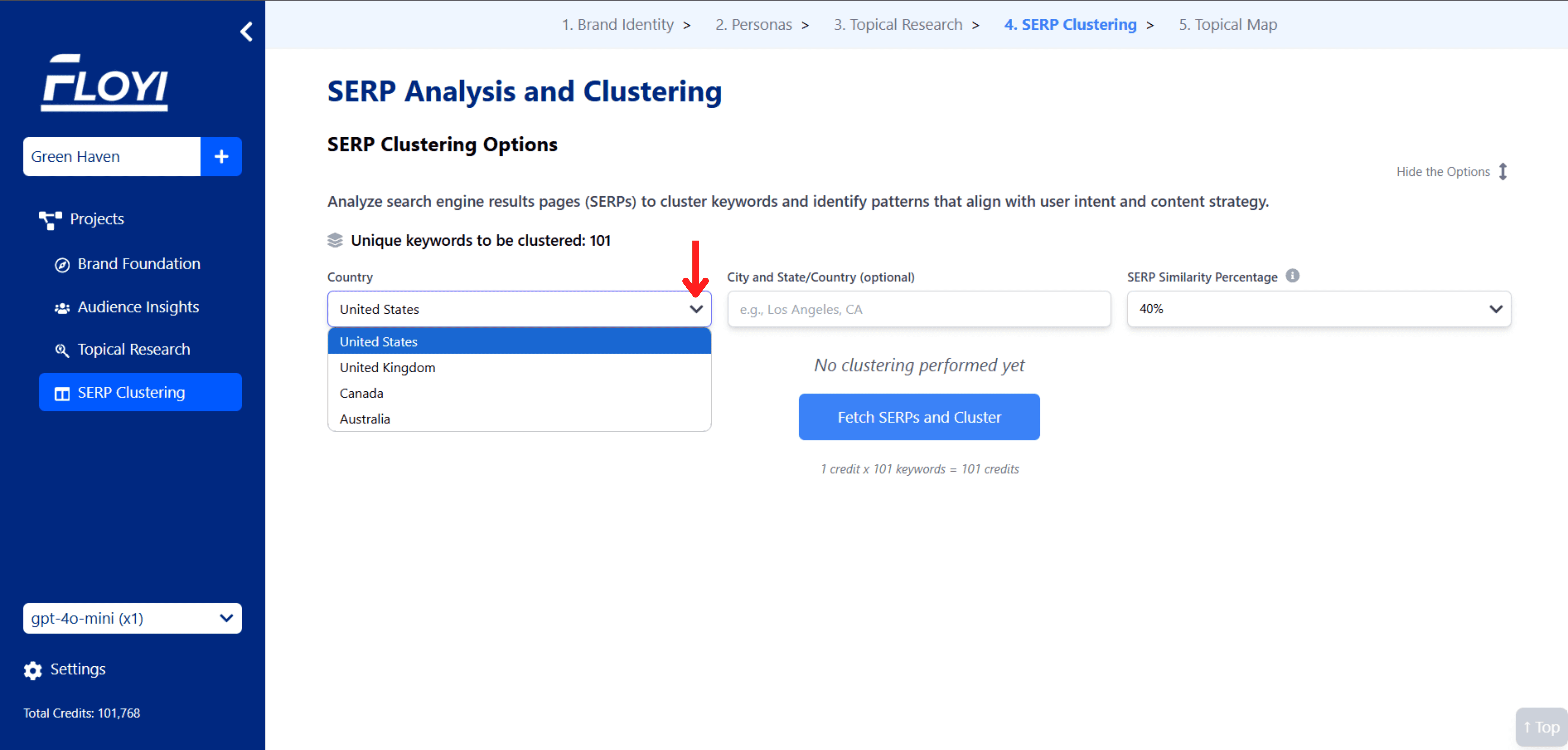Image resolution: width=1568 pixels, height=750 pixels.
Task: Click the FLOYI logo
Action: [104, 83]
